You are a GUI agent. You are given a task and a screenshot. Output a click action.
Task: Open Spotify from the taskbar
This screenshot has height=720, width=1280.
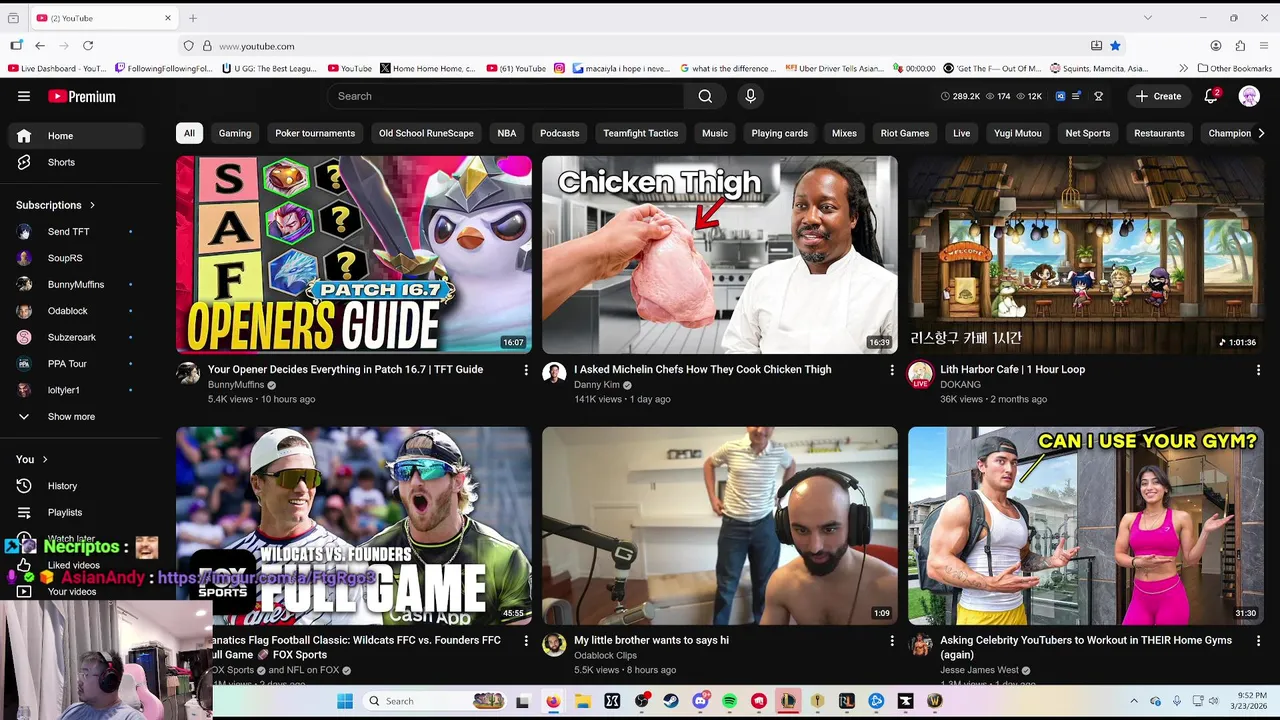pos(730,701)
